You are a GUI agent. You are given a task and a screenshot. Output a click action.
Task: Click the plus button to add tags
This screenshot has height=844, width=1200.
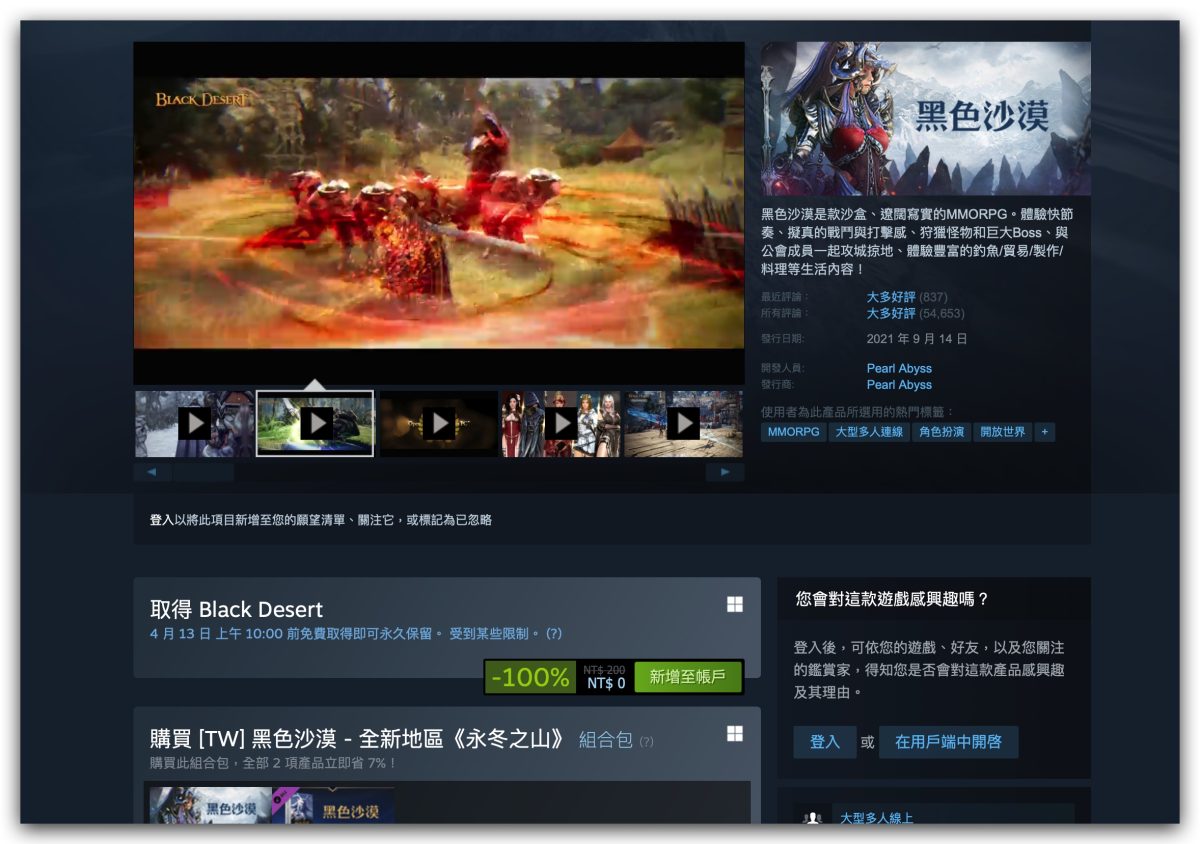1045,432
